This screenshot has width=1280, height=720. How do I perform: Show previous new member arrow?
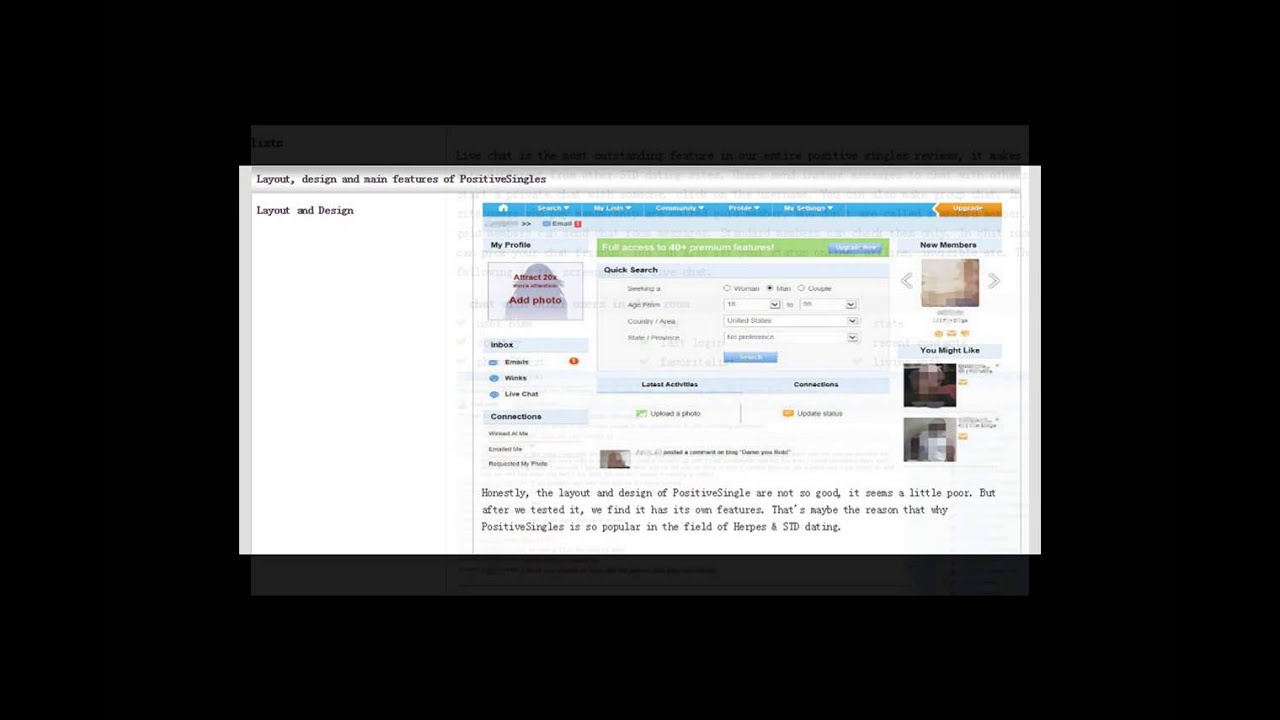[906, 281]
